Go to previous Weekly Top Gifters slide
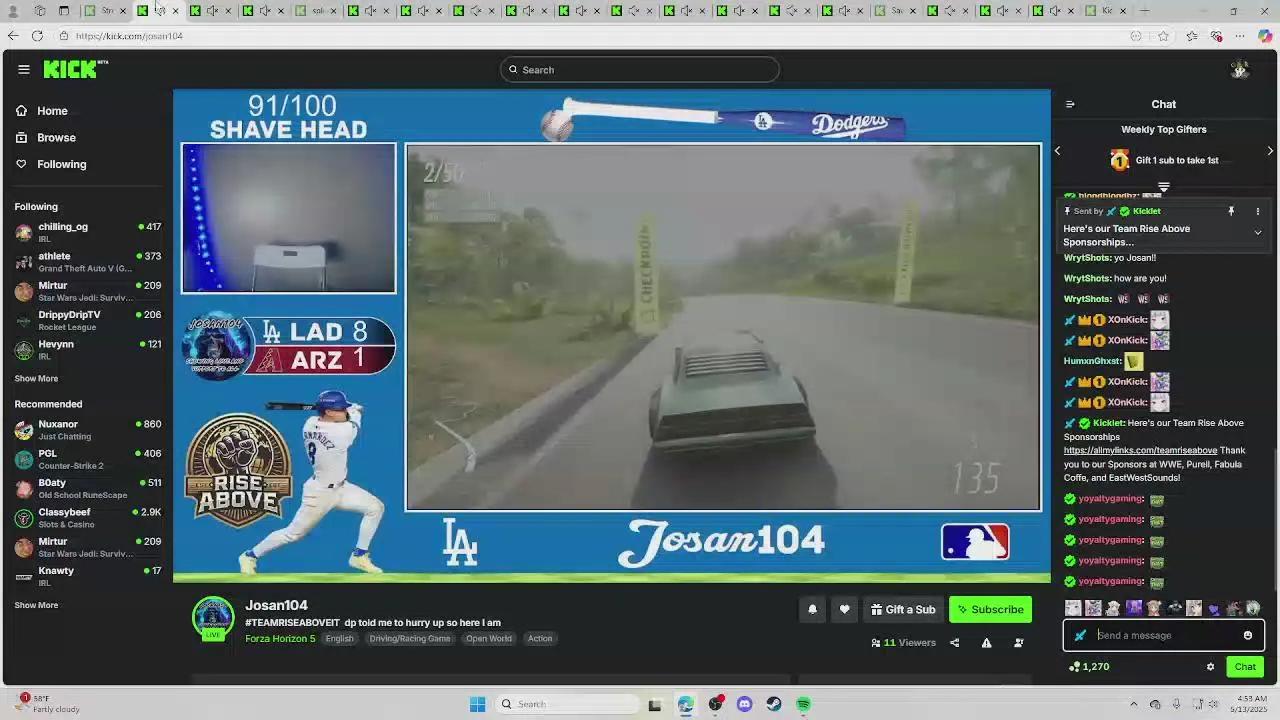1280x720 pixels. tap(1057, 151)
